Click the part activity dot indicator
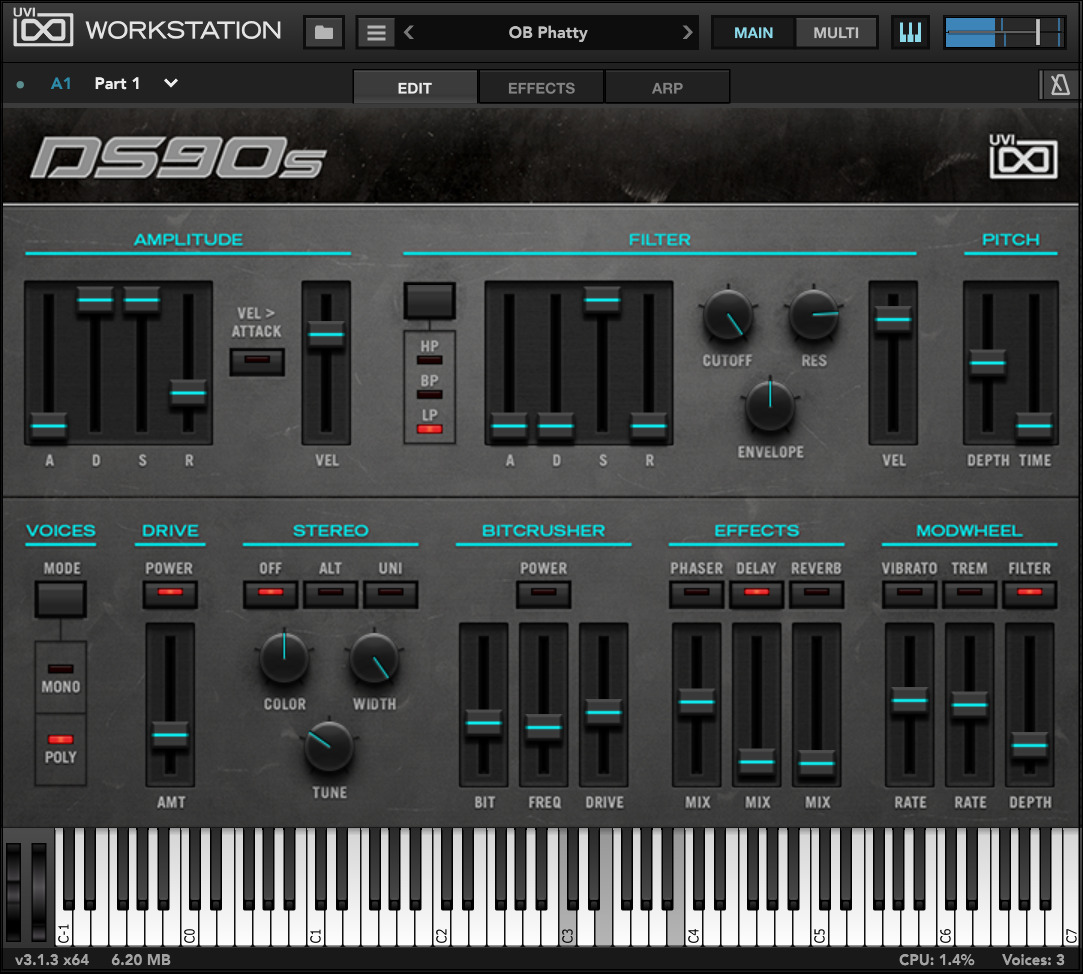This screenshot has width=1083, height=974. (20, 84)
